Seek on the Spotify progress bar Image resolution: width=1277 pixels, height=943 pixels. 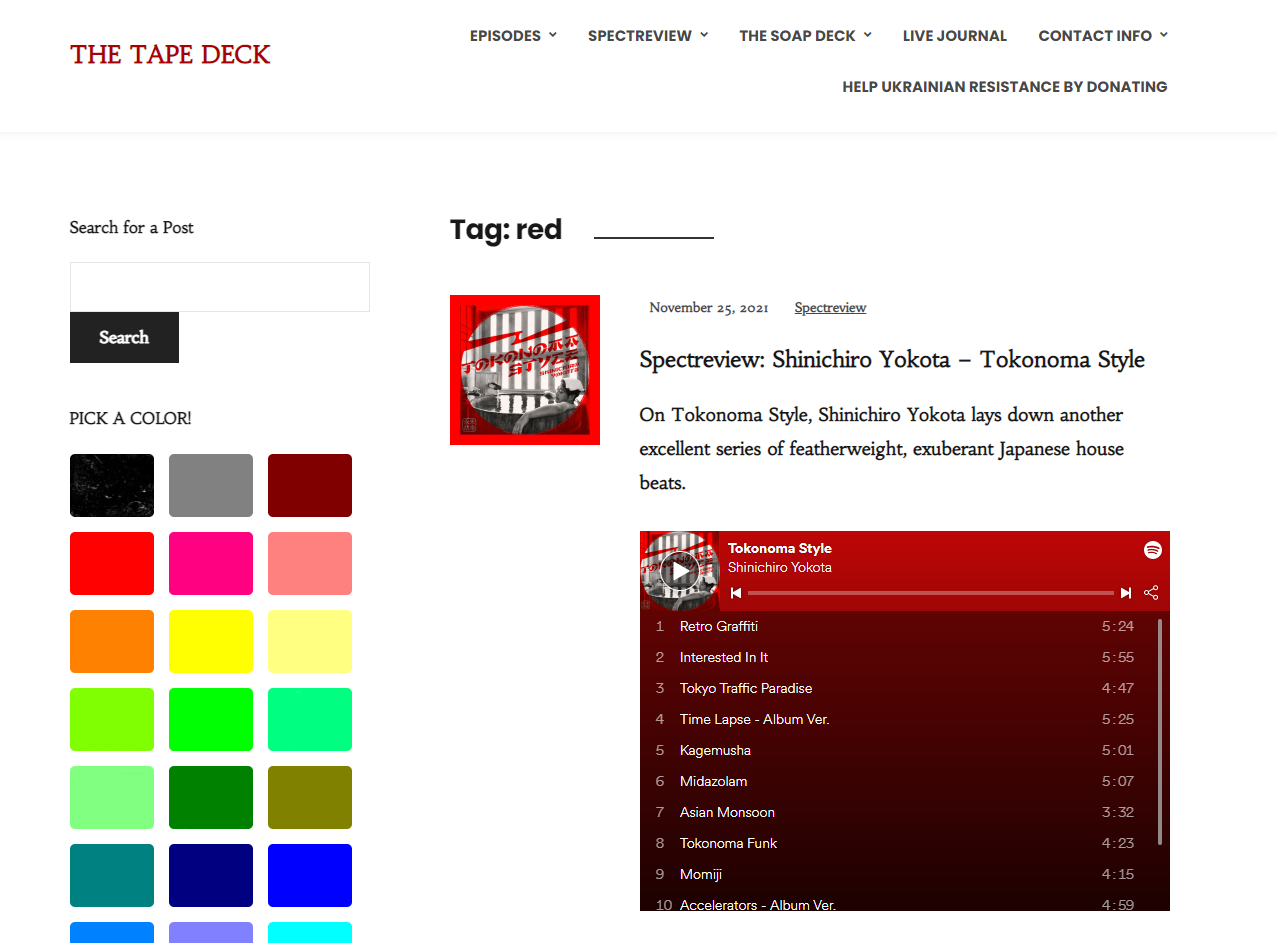931,593
